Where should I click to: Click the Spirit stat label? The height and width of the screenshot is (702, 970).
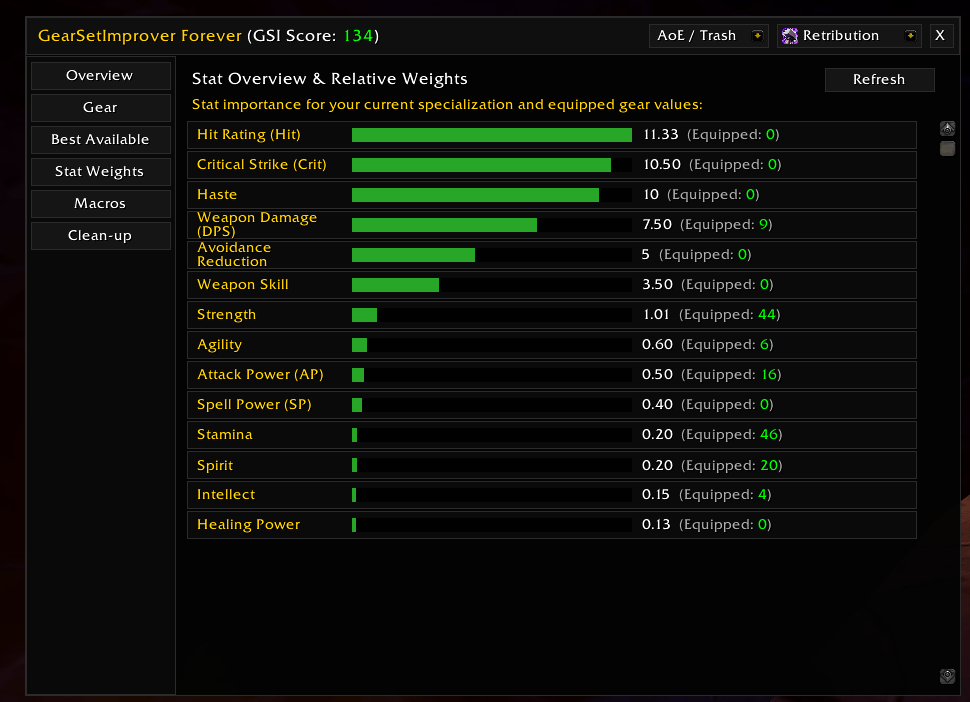(215, 466)
